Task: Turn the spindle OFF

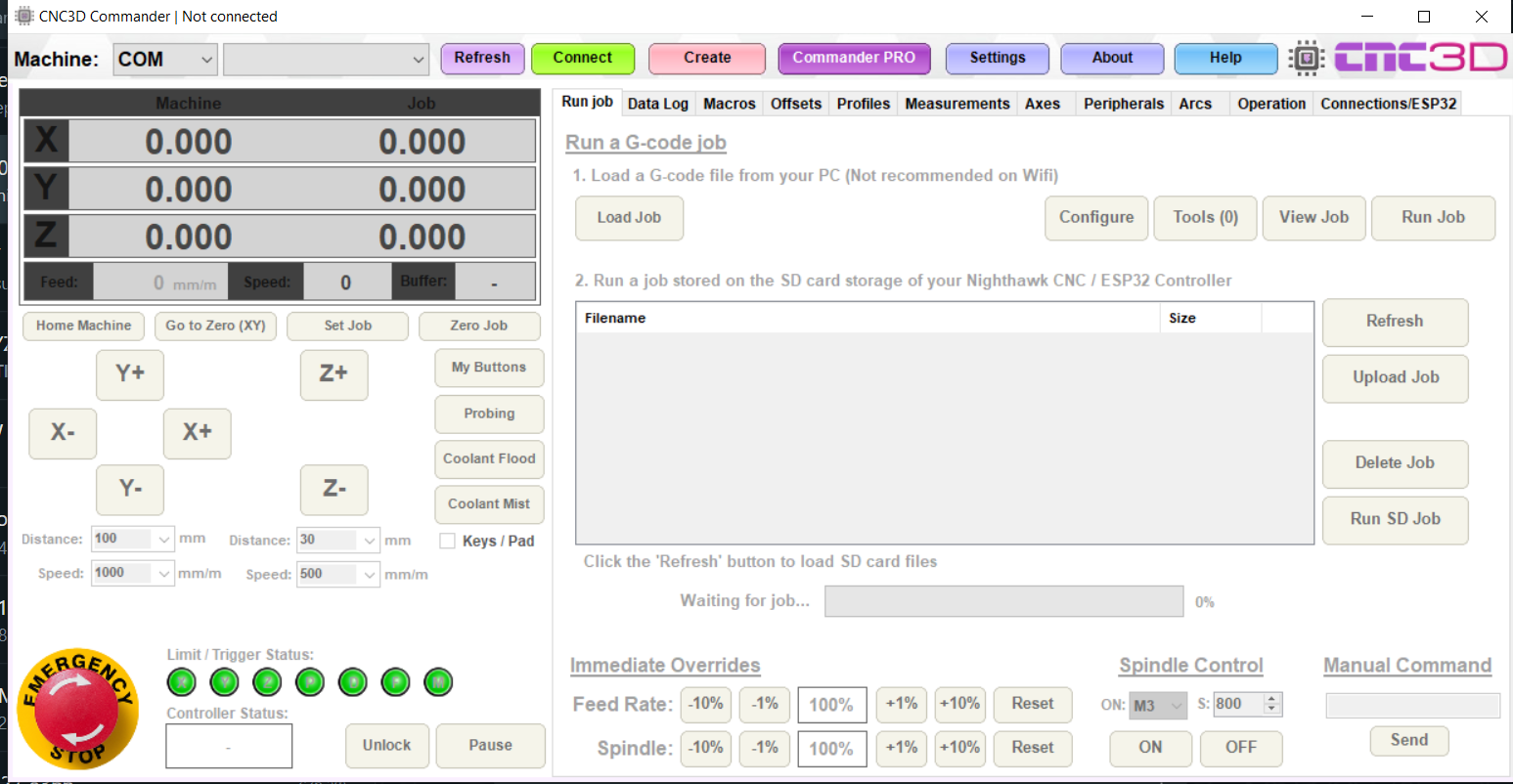Action: [x=1241, y=748]
